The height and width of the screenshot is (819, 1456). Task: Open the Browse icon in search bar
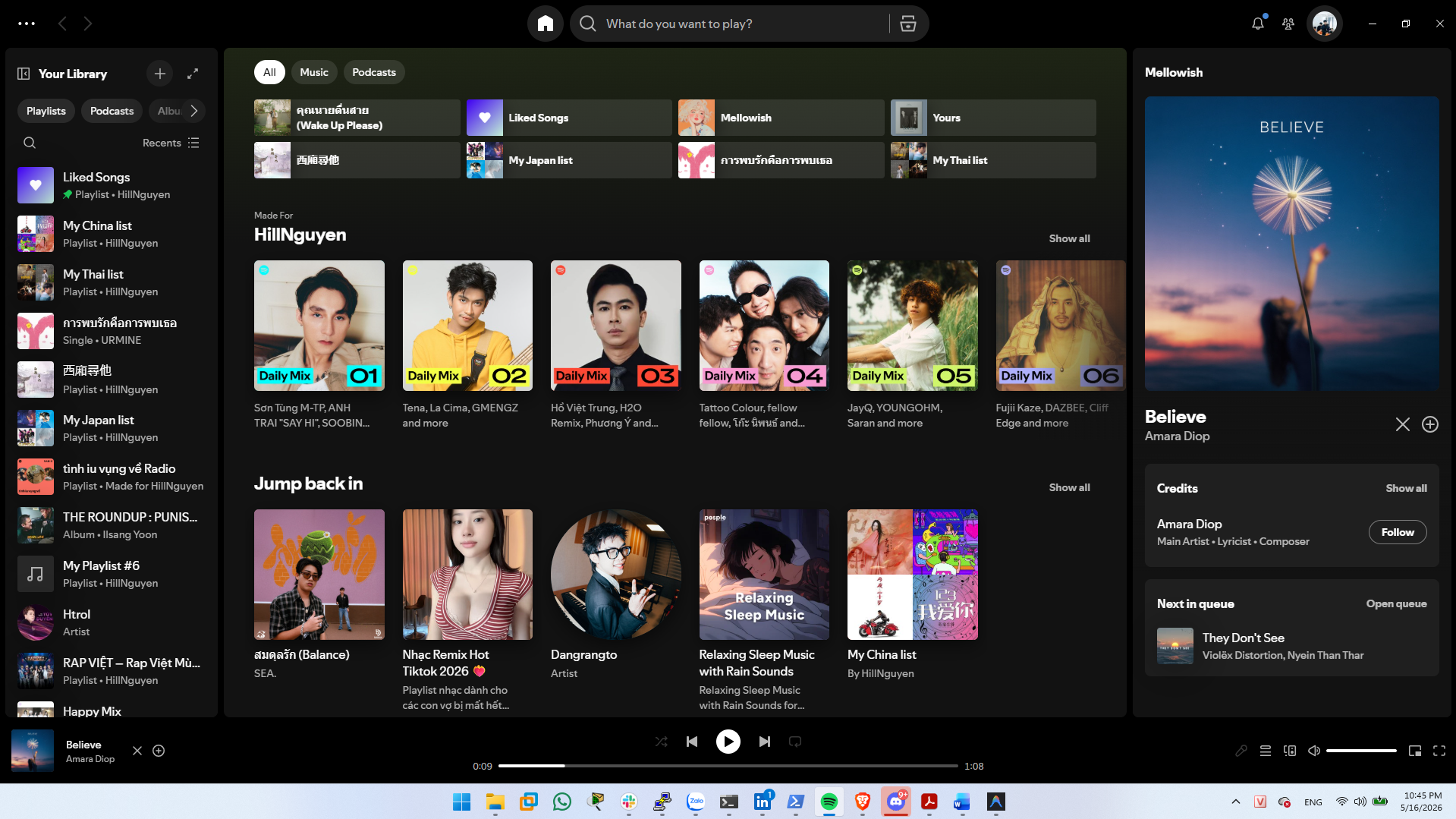tap(908, 24)
